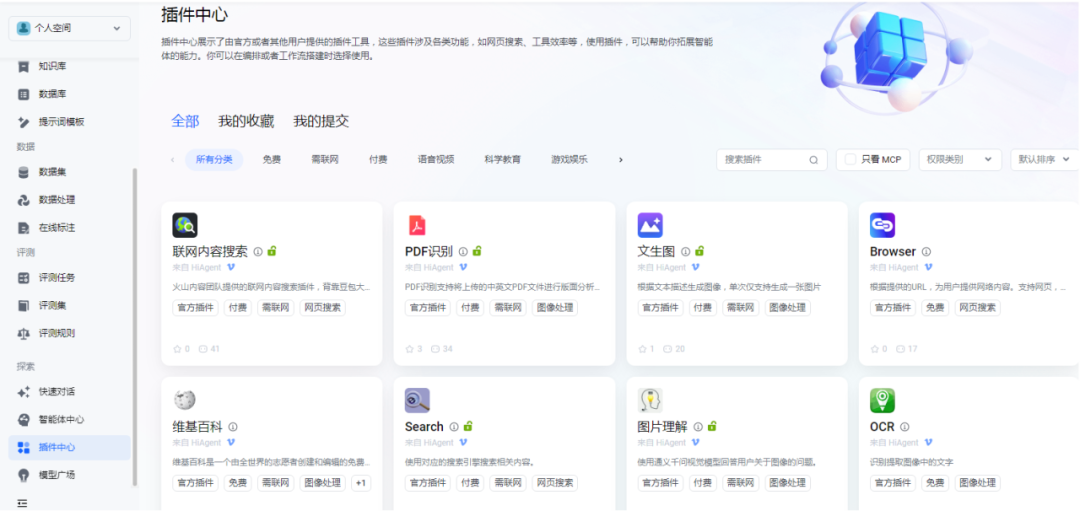
Task: Open 模型广场 in the sidebar
Action: (57, 475)
